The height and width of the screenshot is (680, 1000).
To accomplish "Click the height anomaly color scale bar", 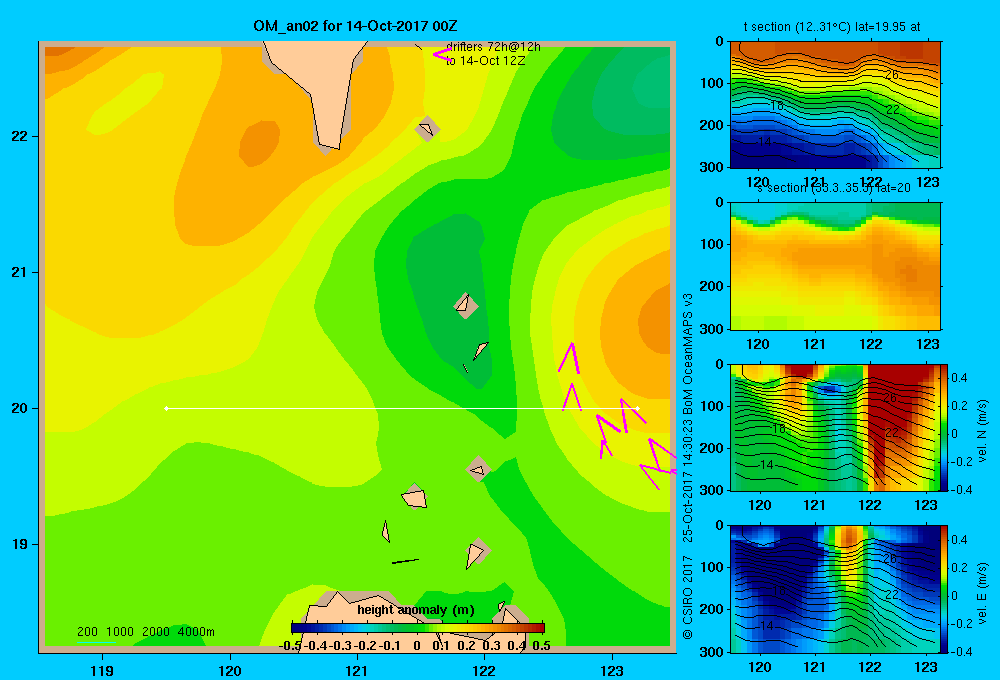I will 418,628.
